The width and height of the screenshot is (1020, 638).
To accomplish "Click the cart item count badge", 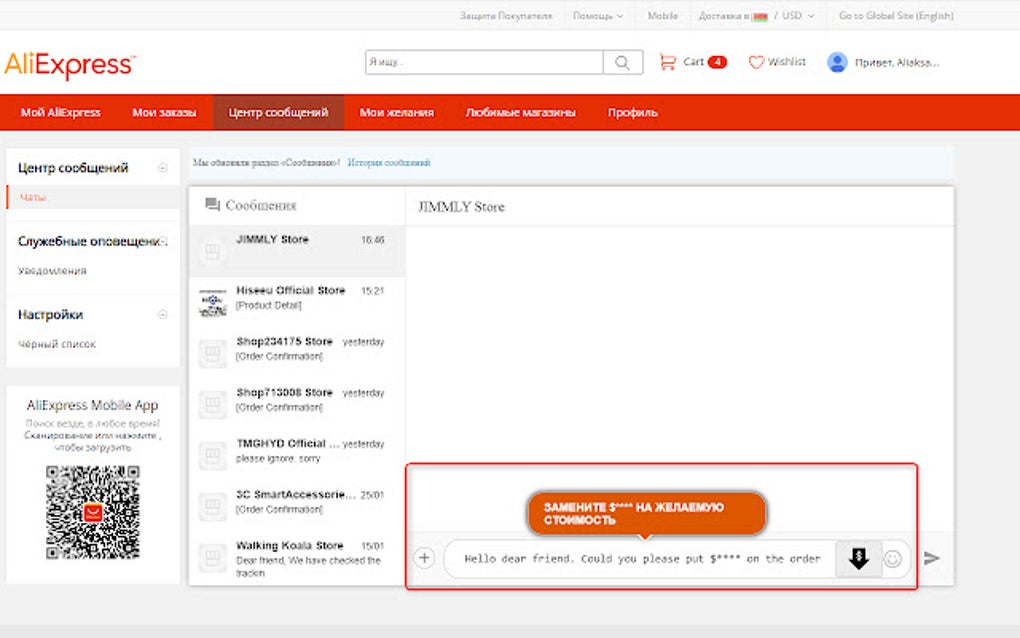I will [717, 62].
